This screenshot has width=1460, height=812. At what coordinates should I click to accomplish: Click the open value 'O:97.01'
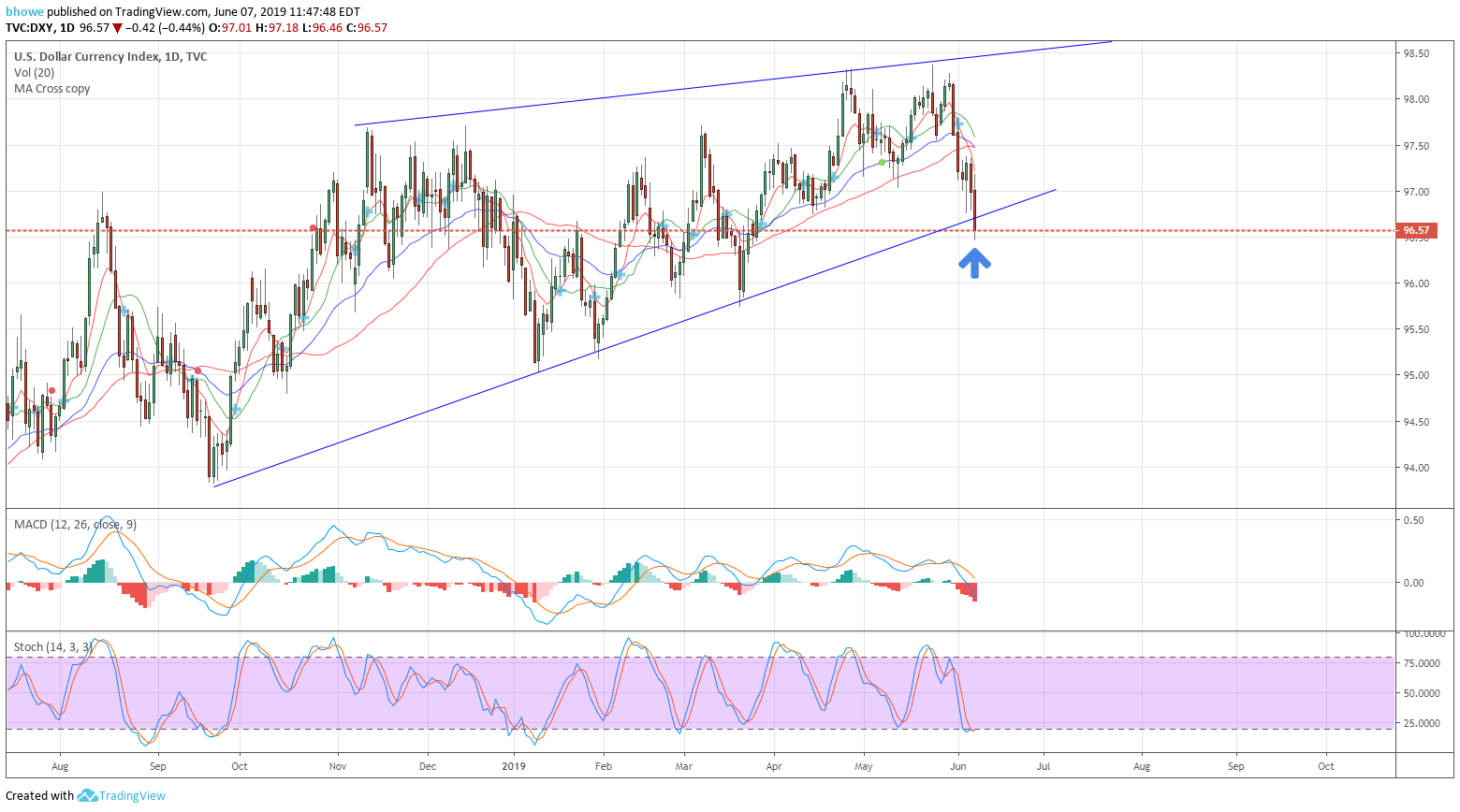[x=229, y=28]
